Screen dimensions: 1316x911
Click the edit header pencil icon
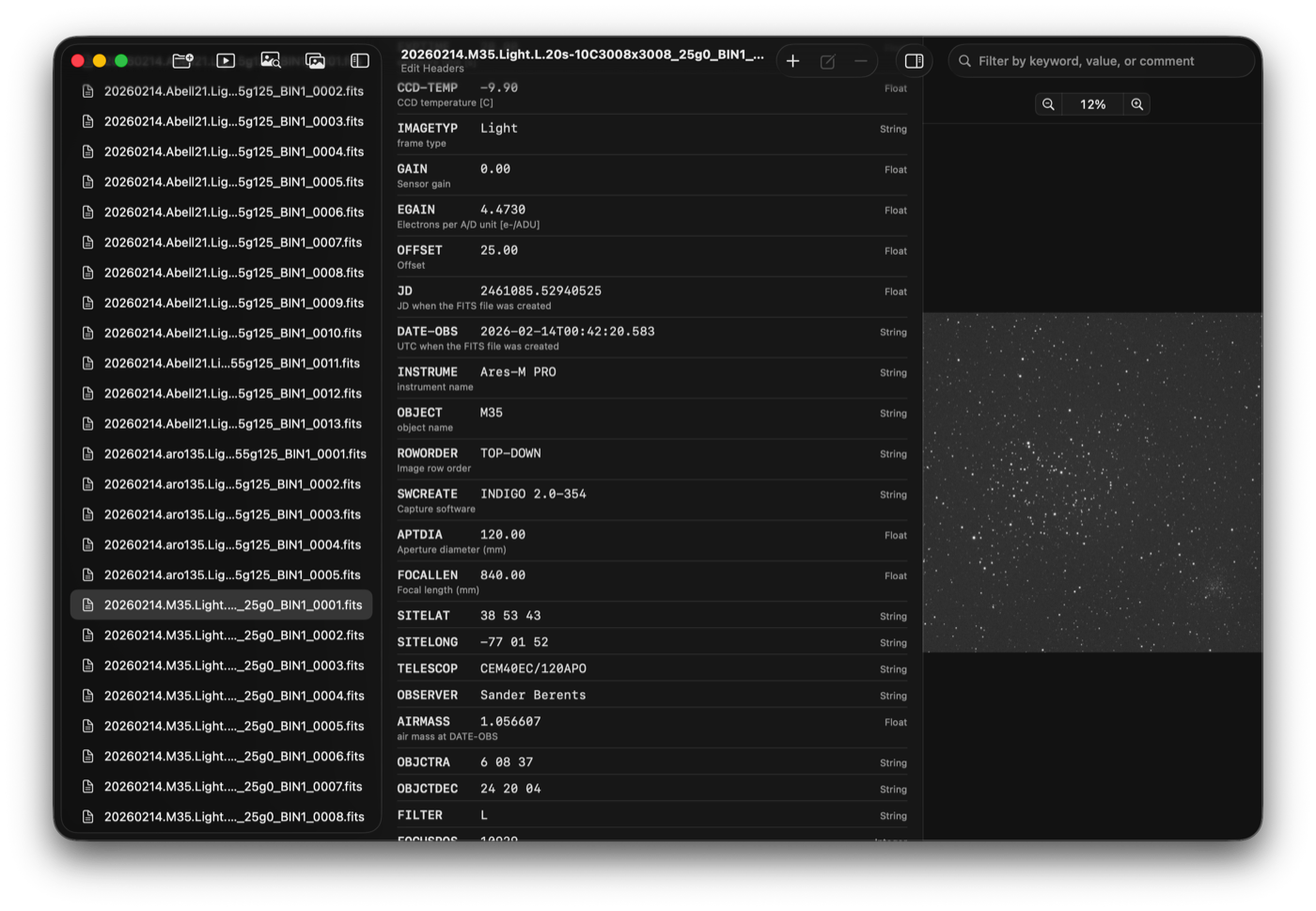coord(827,61)
